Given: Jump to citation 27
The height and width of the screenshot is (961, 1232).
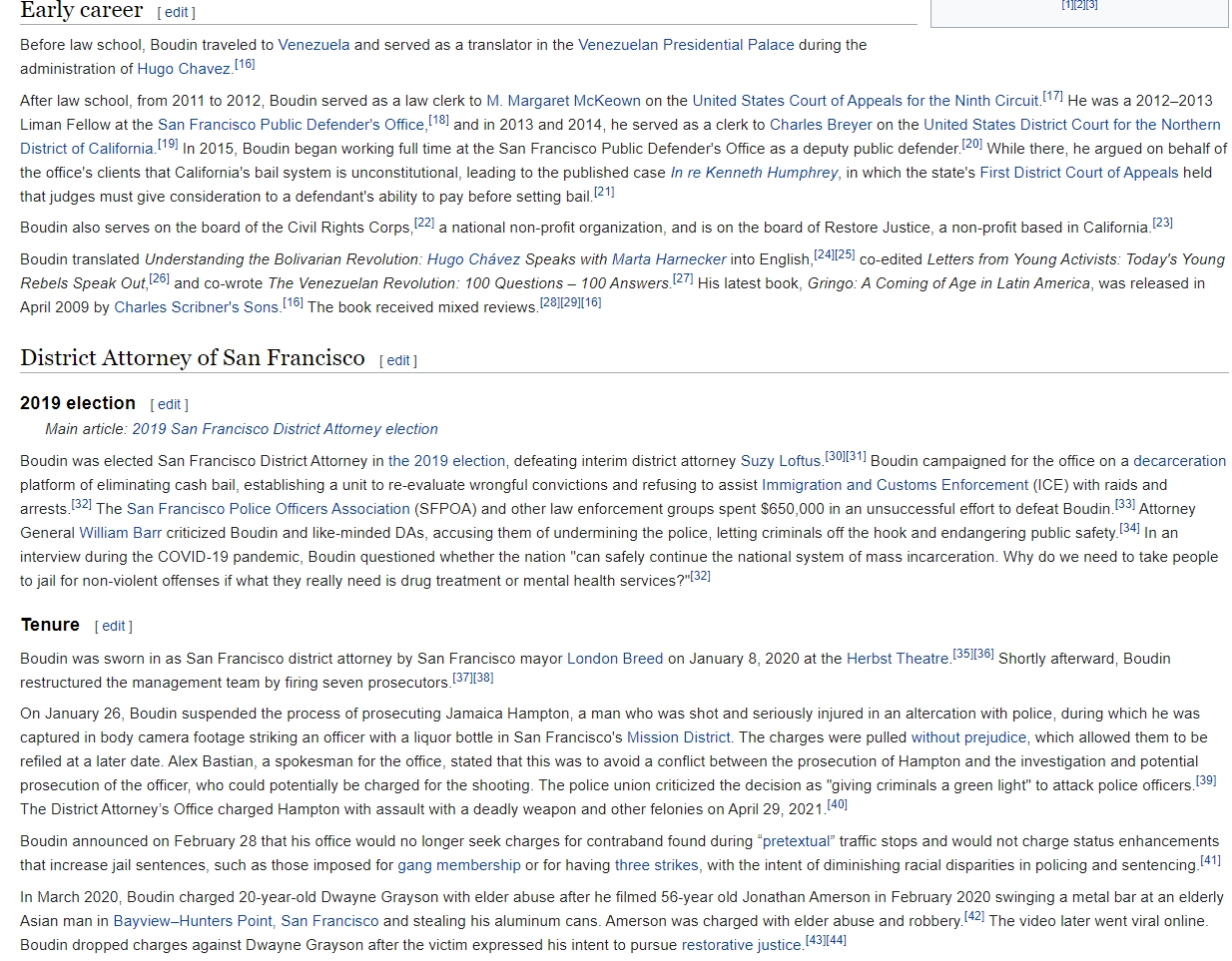Looking at the screenshot, I should coord(683,279).
